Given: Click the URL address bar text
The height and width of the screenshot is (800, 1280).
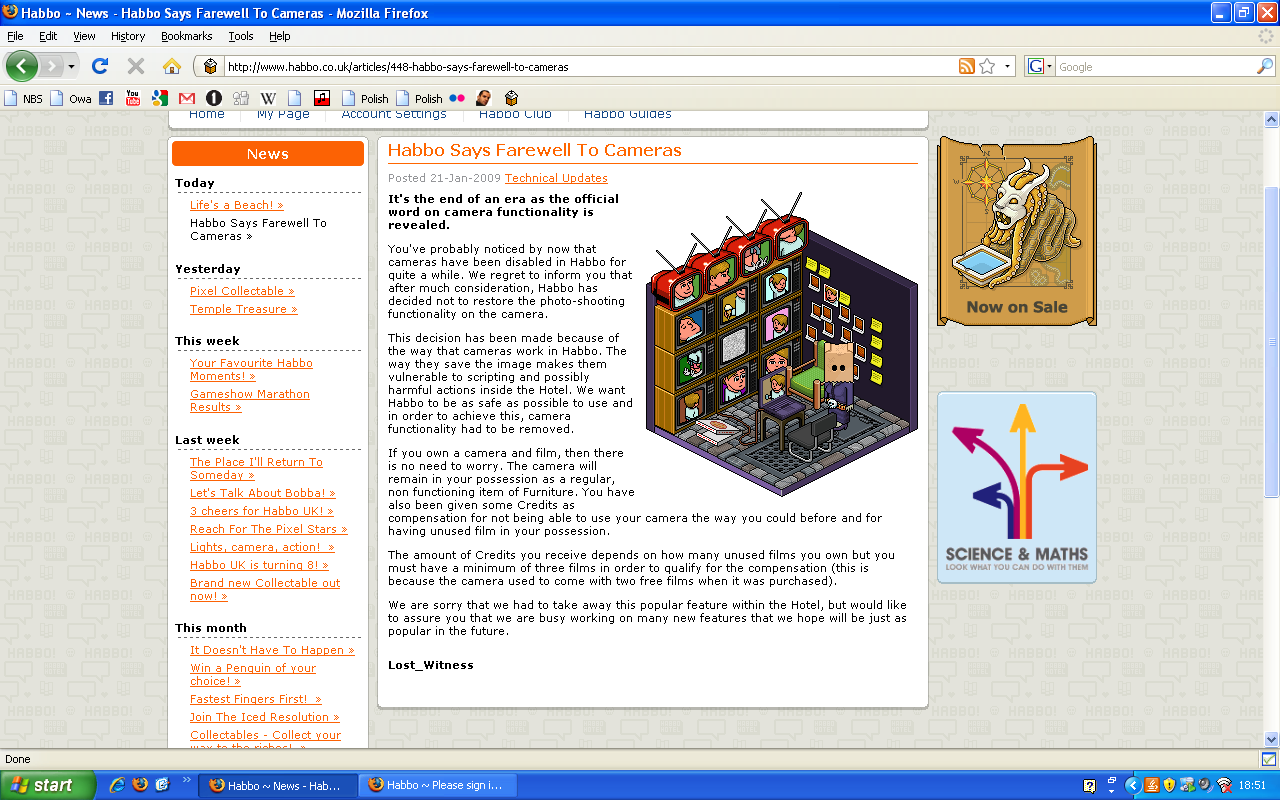Looking at the screenshot, I should [398, 67].
